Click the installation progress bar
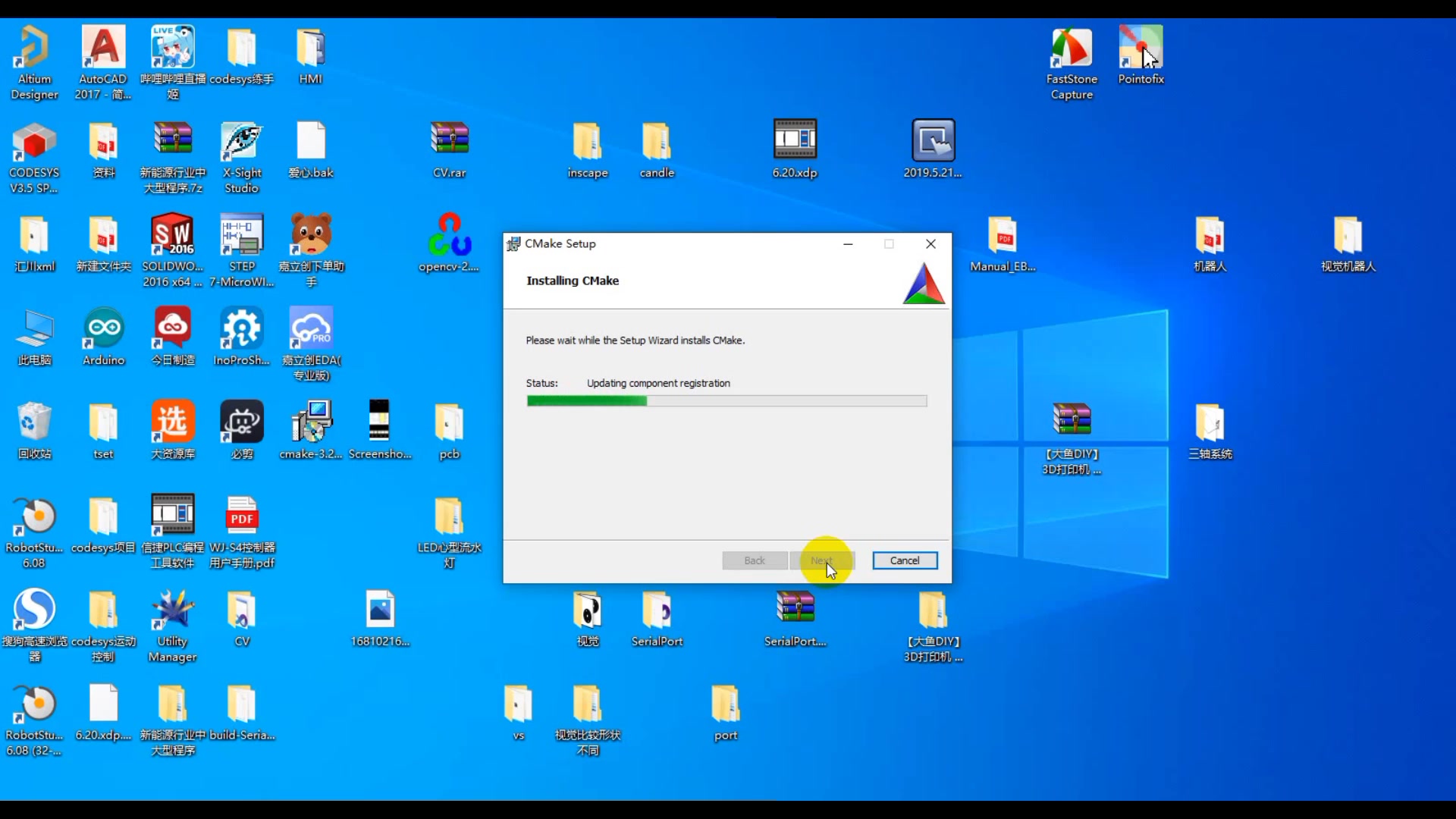 click(x=726, y=401)
